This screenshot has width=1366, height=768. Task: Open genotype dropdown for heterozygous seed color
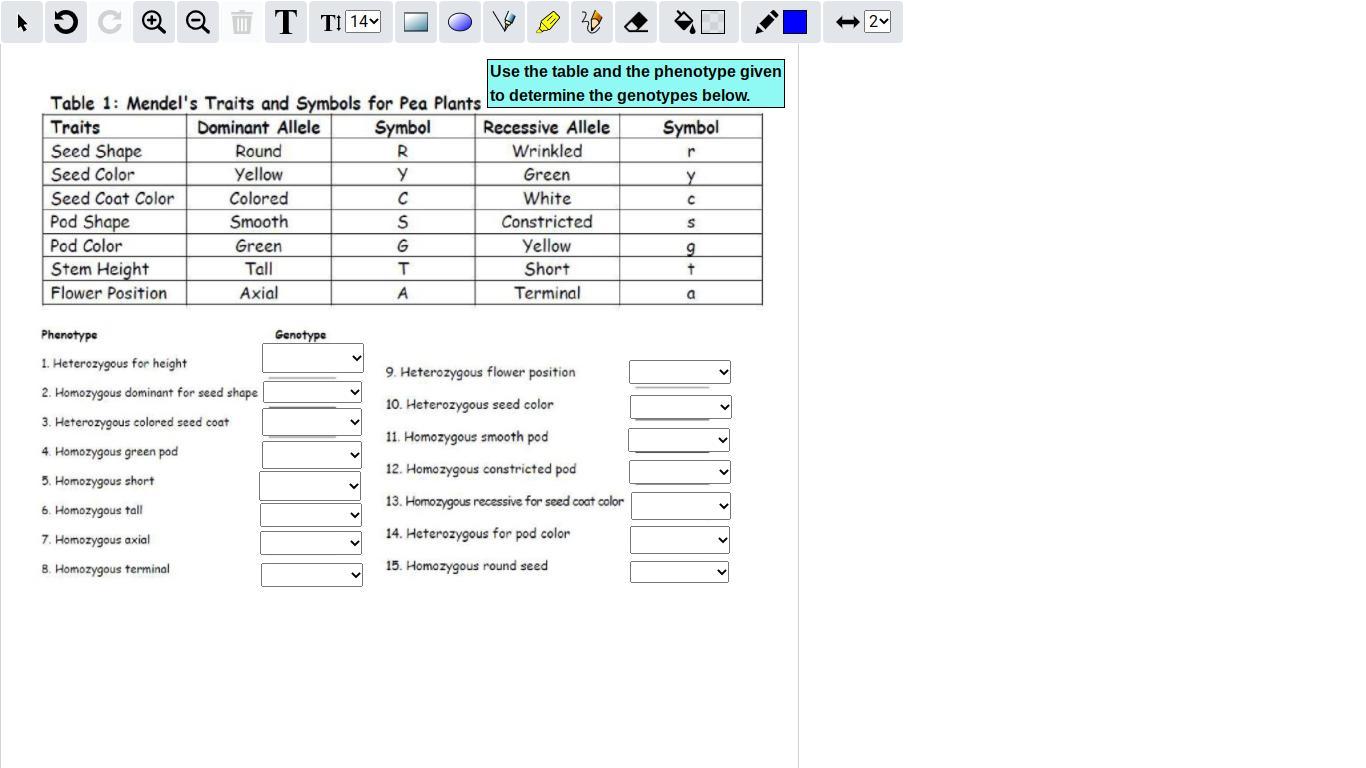click(681, 407)
